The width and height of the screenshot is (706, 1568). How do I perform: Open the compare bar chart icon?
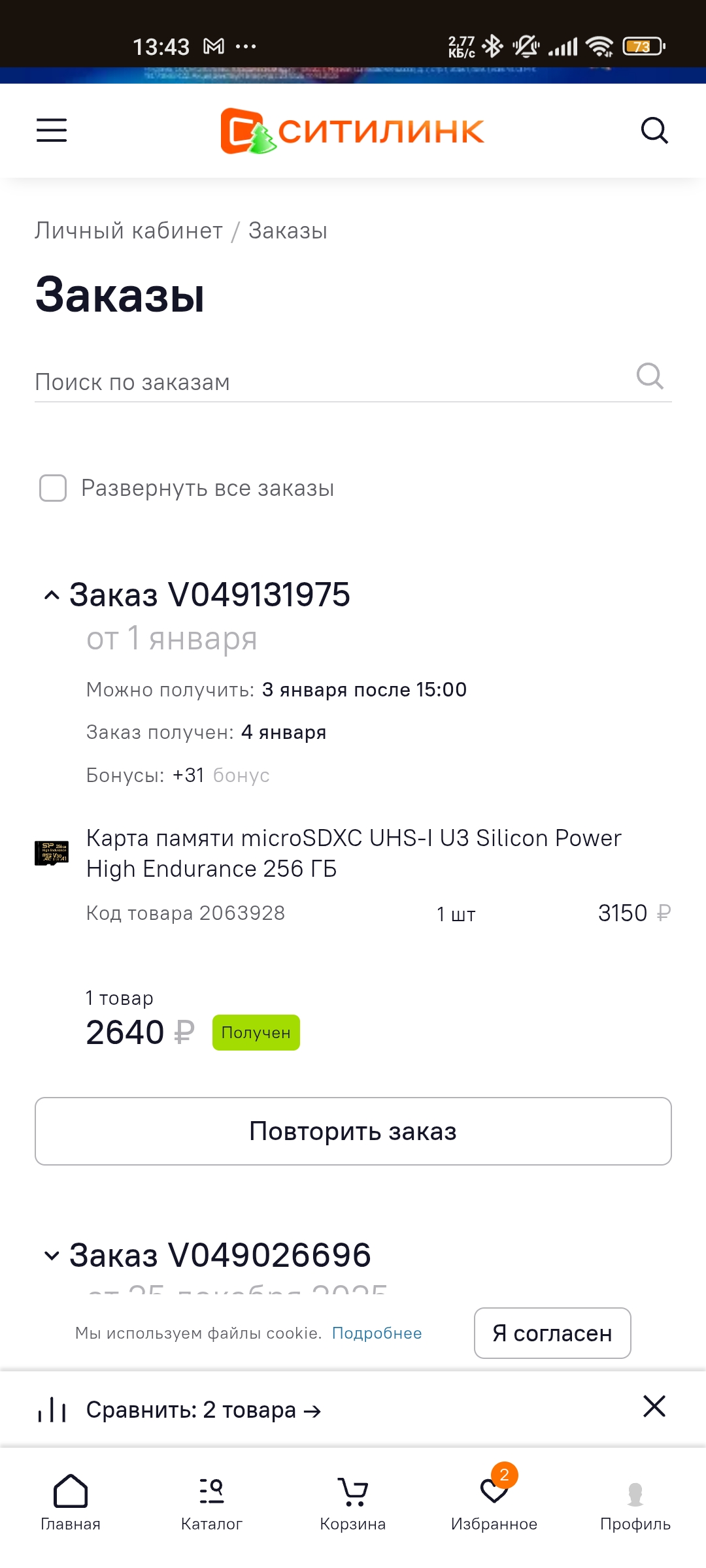(x=52, y=1410)
